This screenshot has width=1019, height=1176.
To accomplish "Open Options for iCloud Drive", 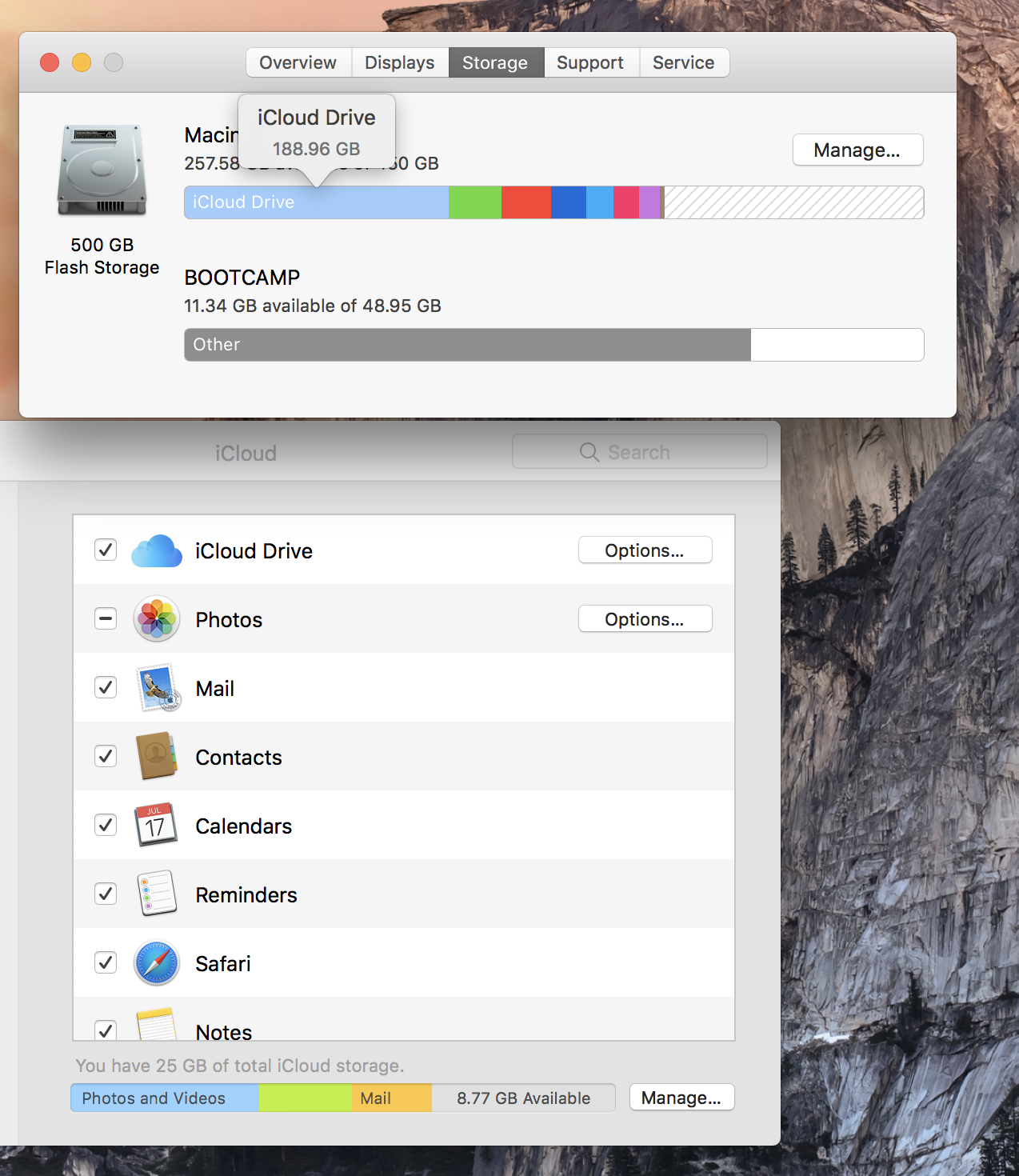I will (645, 550).
